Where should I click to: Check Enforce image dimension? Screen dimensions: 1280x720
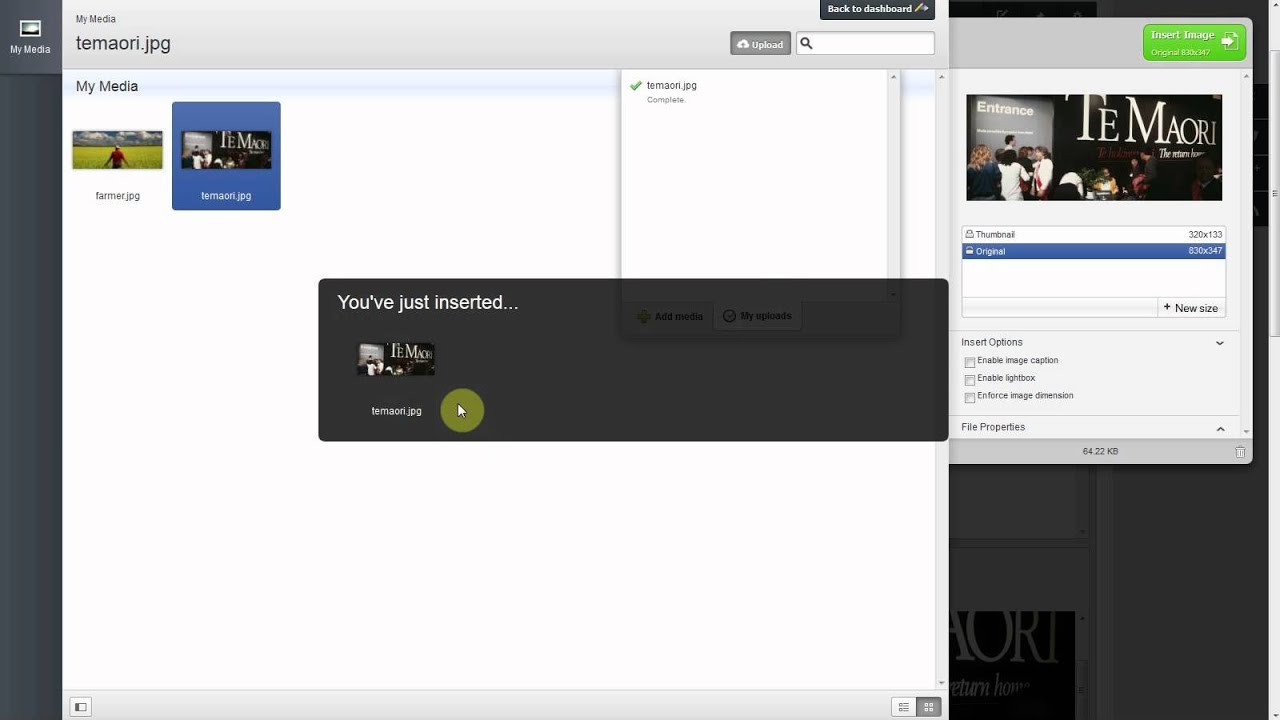tap(969, 397)
